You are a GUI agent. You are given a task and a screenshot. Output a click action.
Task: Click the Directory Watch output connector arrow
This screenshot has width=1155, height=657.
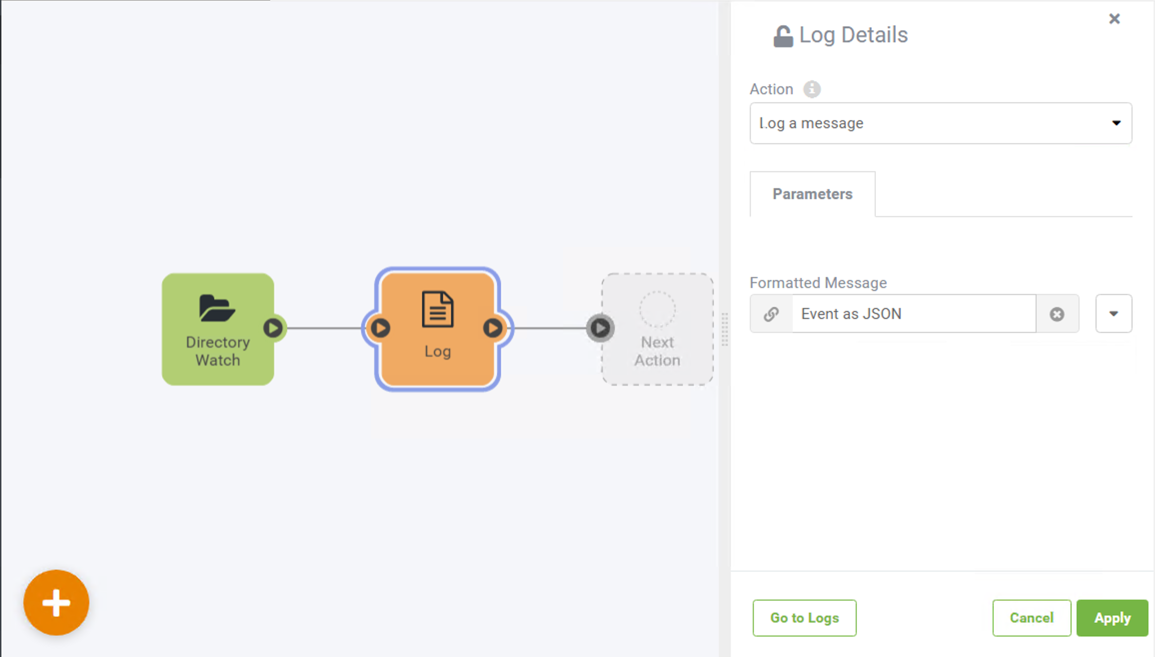pos(273,328)
